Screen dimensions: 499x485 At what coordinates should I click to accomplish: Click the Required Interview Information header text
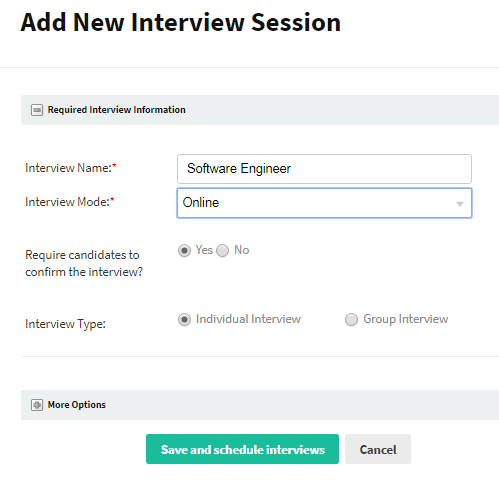[116, 110]
